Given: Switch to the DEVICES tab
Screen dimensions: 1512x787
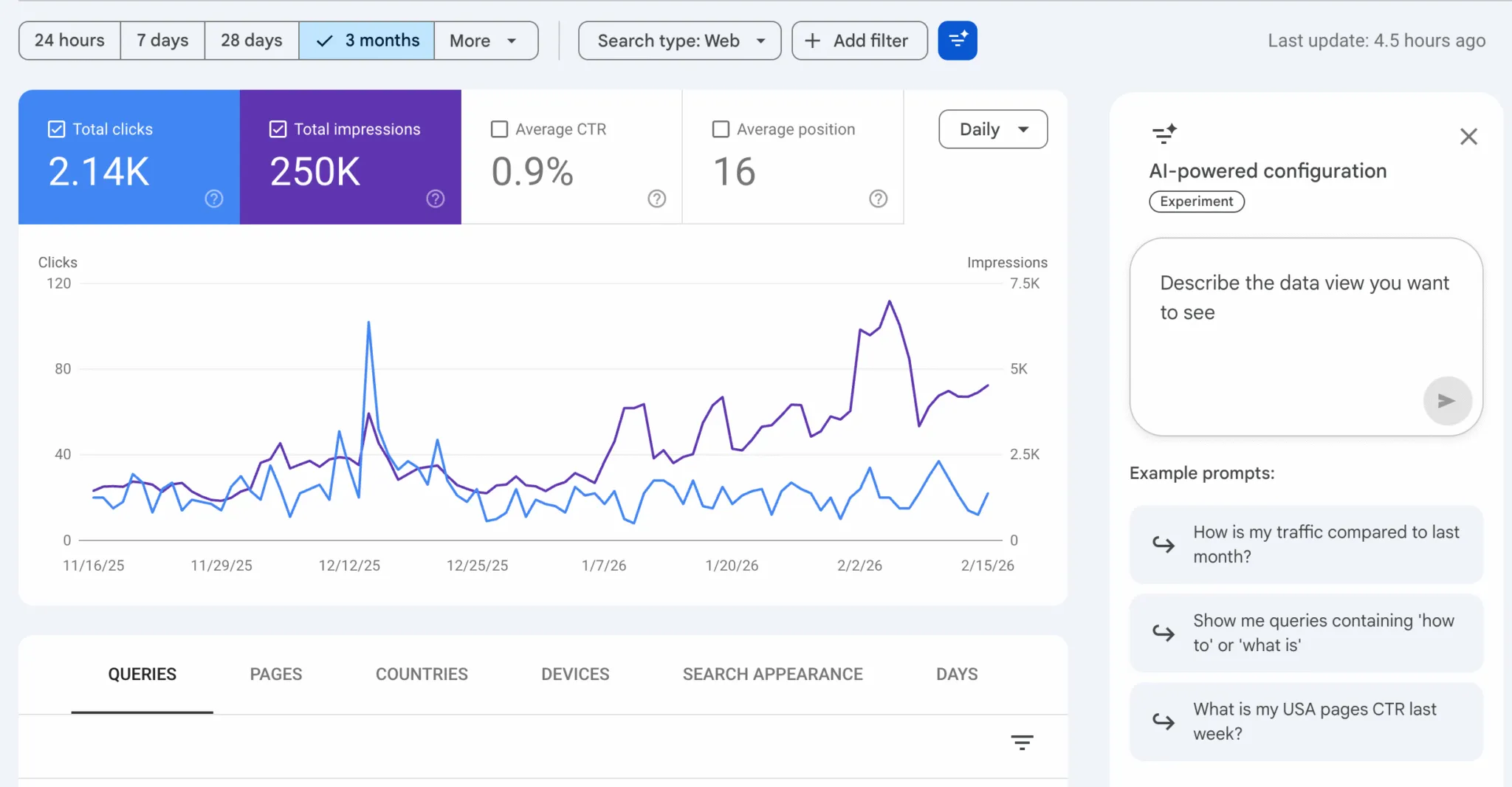Looking at the screenshot, I should (574, 673).
